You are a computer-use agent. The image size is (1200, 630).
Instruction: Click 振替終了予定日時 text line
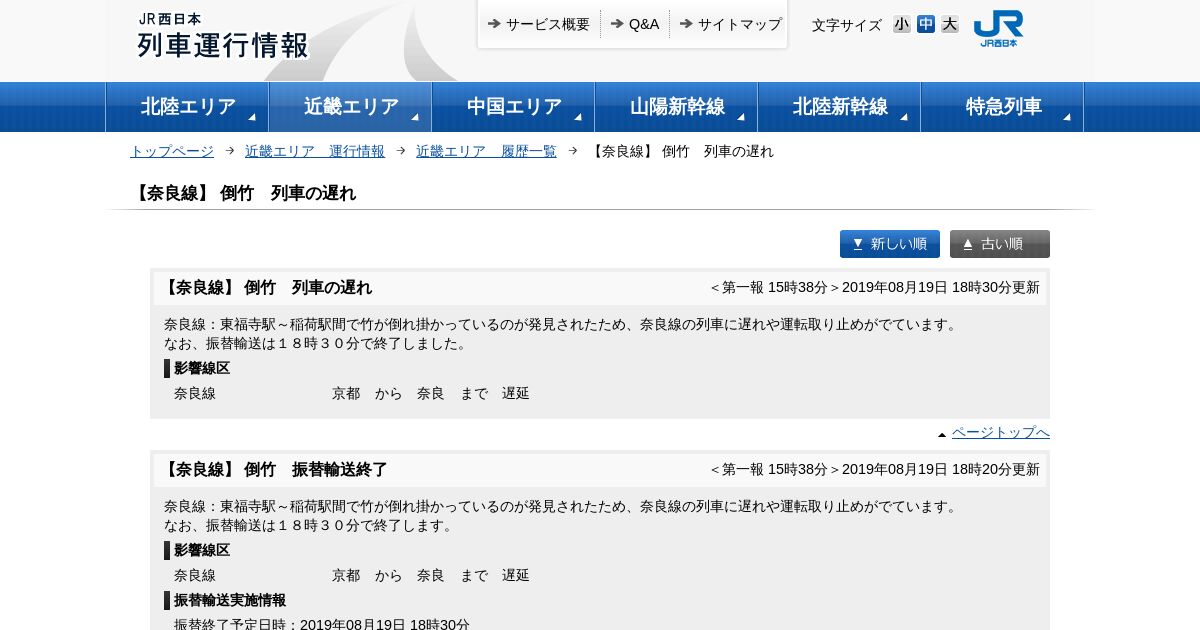pos(321,625)
